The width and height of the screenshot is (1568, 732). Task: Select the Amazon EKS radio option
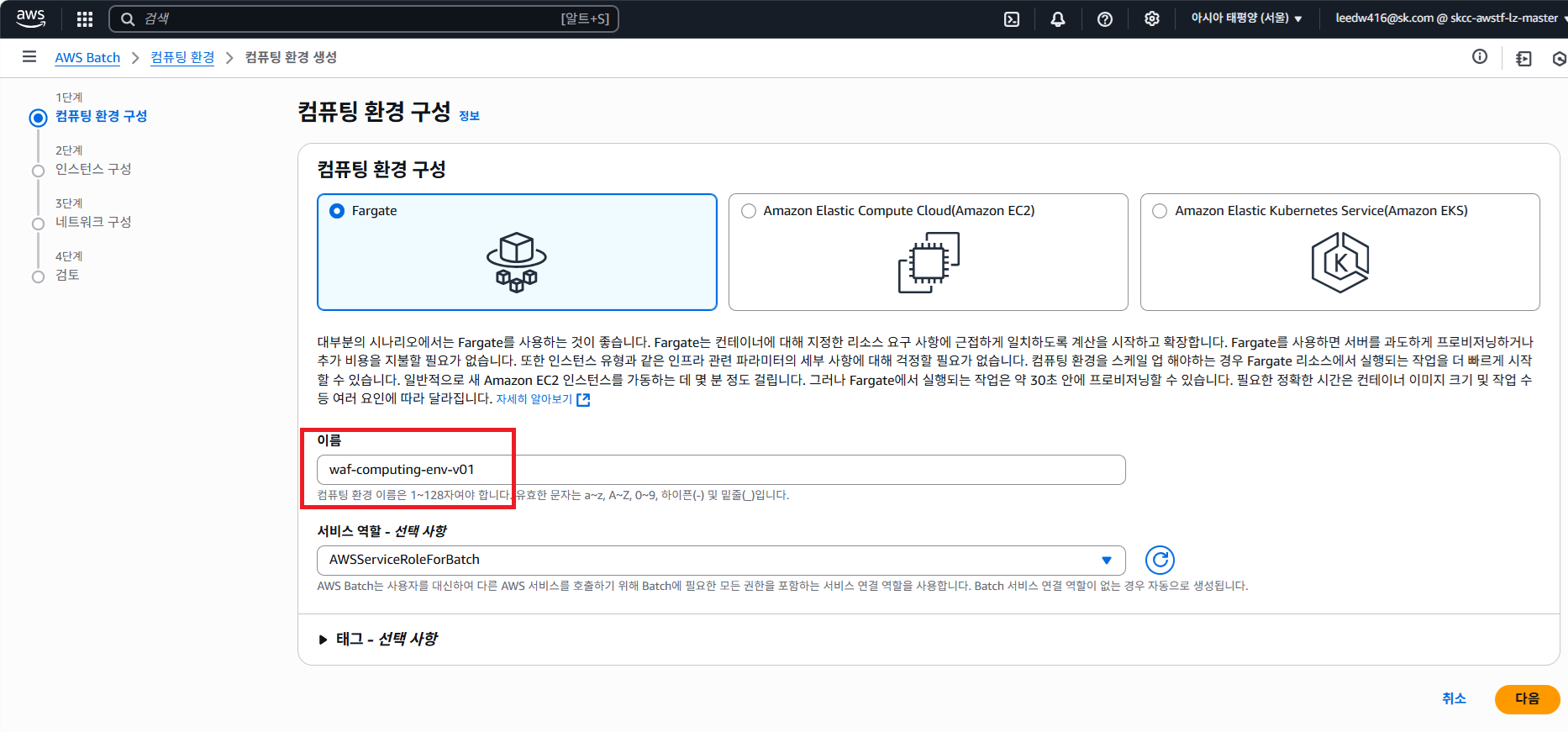pyautogui.click(x=1160, y=211)
